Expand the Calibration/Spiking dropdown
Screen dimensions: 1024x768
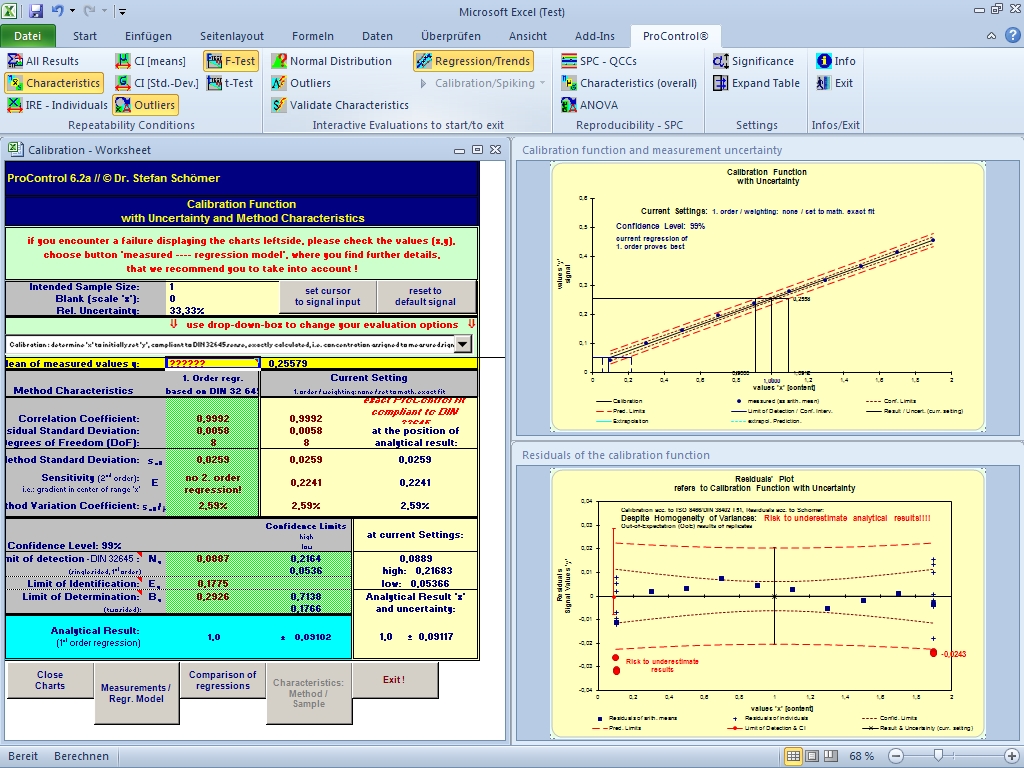point(542,83)
